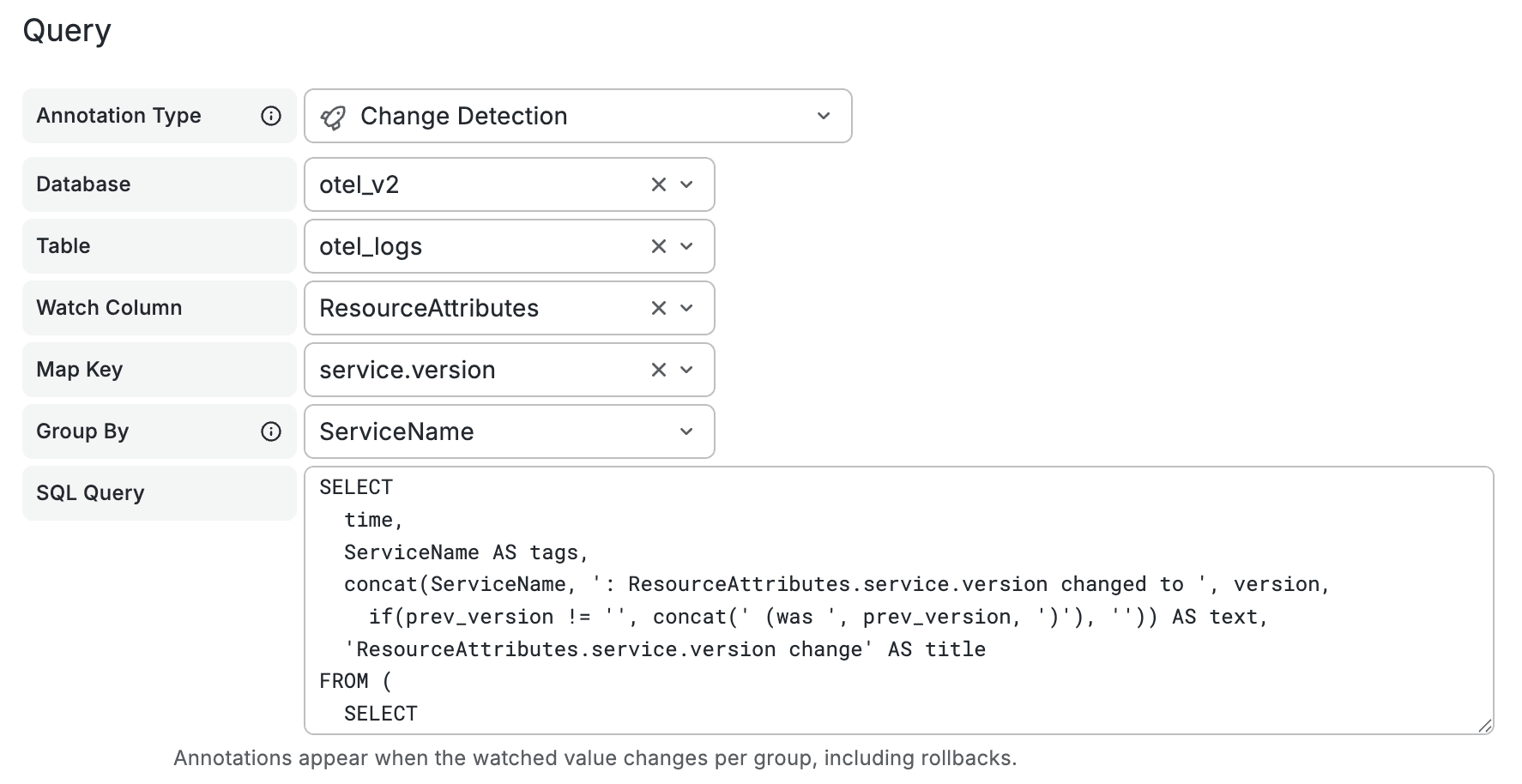The height and width of the screenshot is (784, 1522).
Task: Click the service.version value text
Action: pyautogui.click(x=408, y=370)
